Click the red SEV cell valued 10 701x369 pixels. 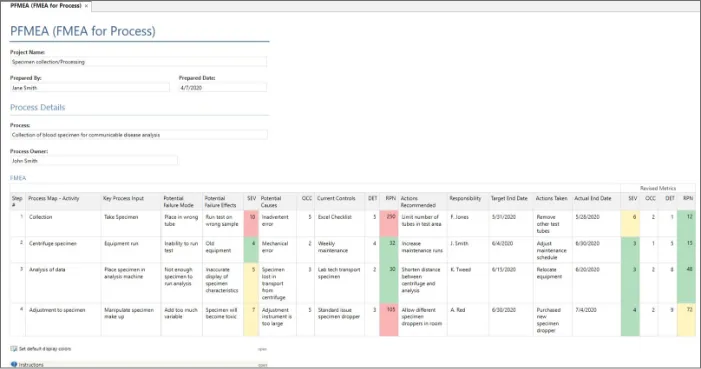[x=251, y=224]
